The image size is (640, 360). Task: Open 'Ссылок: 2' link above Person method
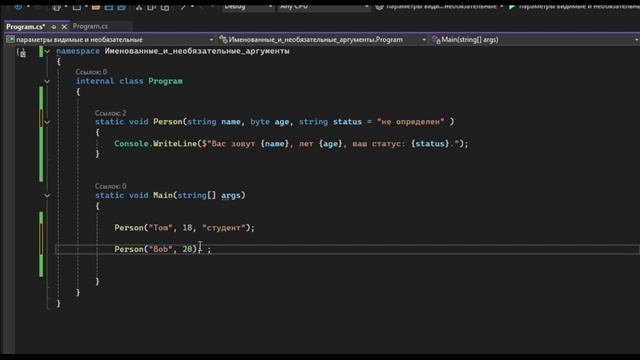(x=111, y=113)
